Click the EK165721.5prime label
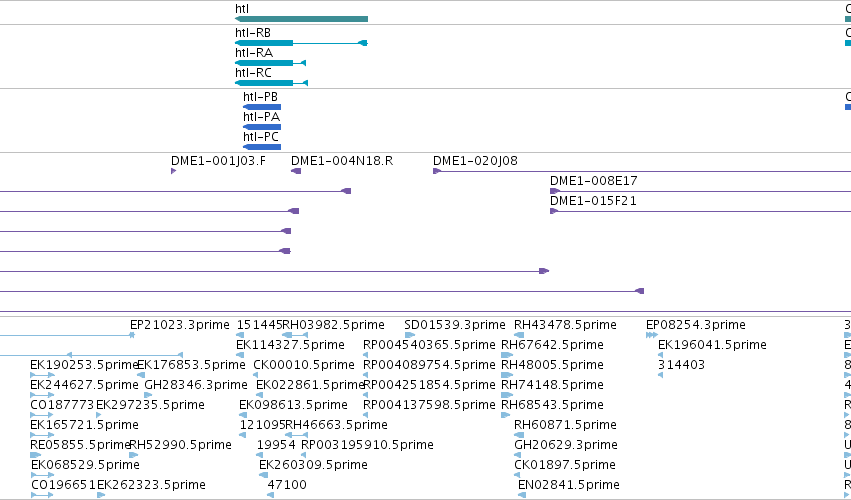Viewport: 851px width, 500px height. coord(85,425)
